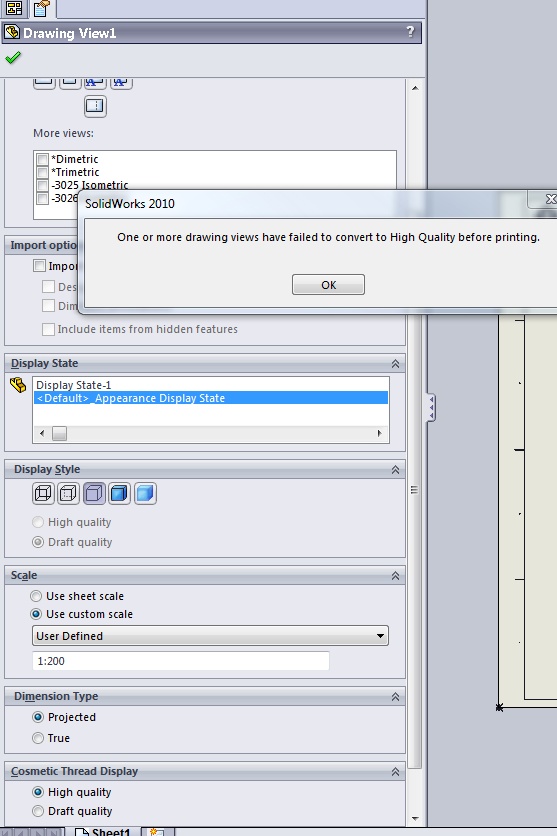Switch to the Sheet1 tab
The image size is (557, 836).
[103, 832]
